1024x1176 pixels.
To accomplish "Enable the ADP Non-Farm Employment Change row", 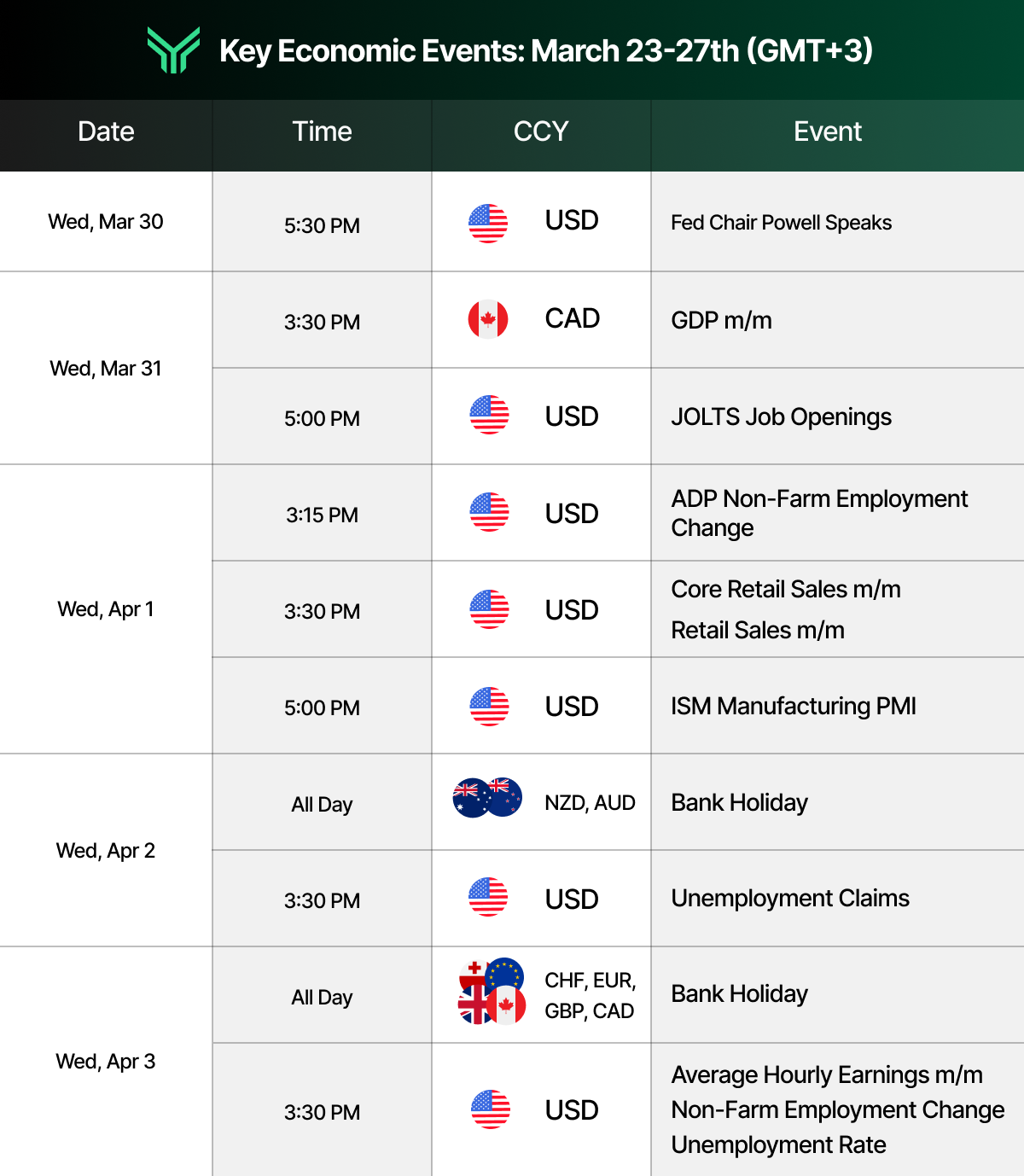I will (x=819, y=513).
